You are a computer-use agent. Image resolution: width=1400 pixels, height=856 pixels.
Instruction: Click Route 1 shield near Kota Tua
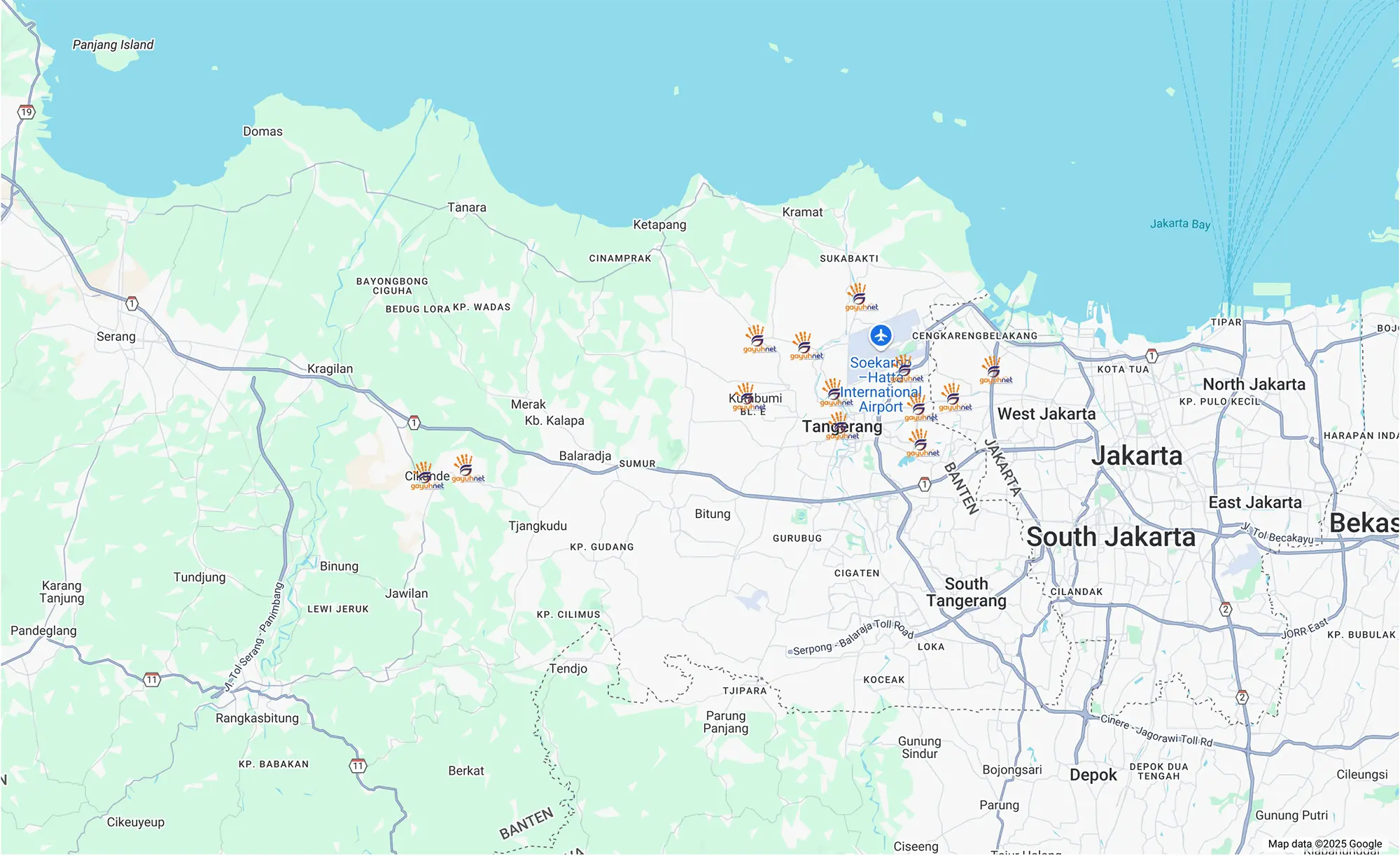[1151, 356]
